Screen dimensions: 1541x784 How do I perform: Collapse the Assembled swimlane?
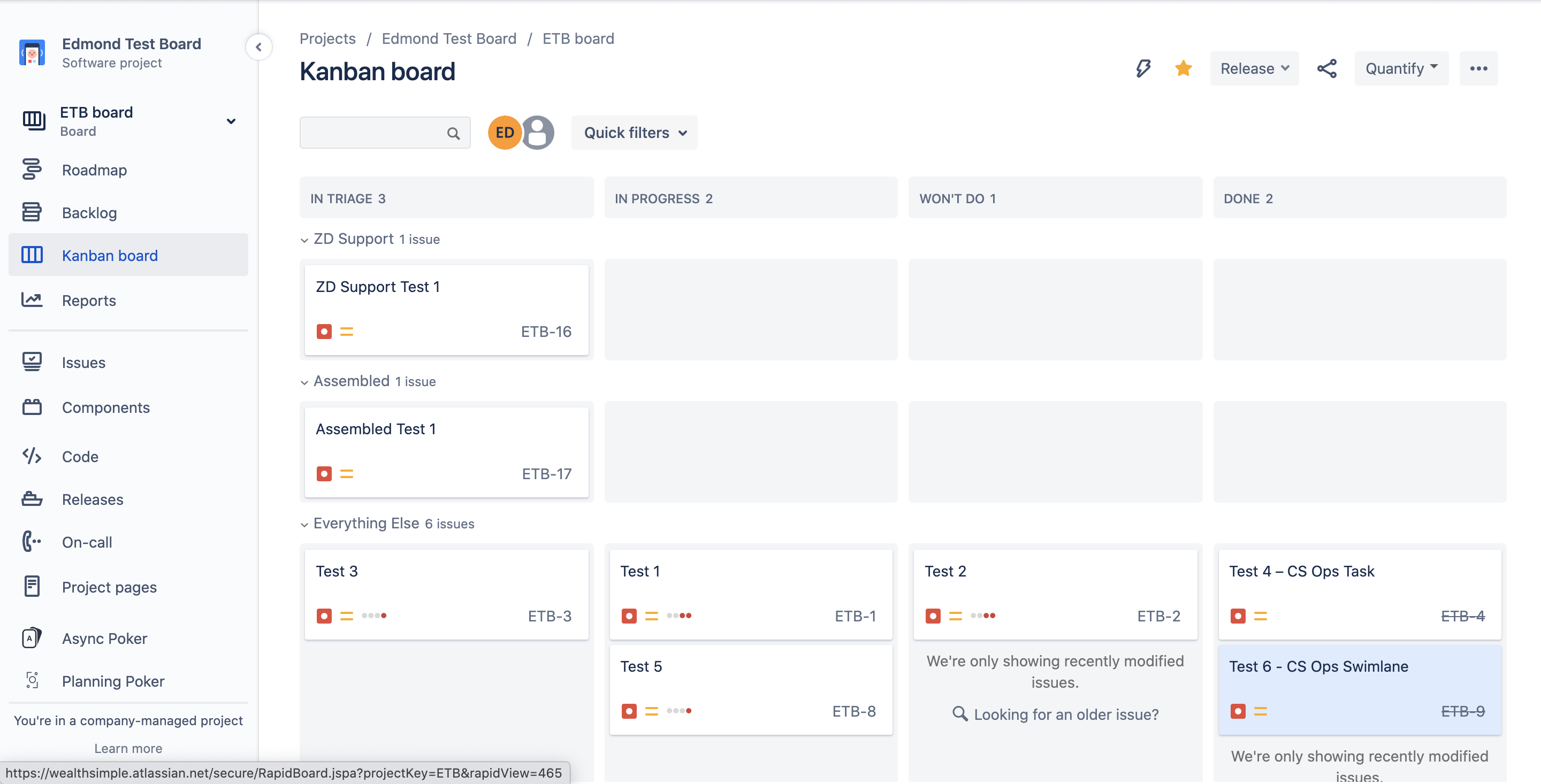pyautogui.click(x=304, y=382)
